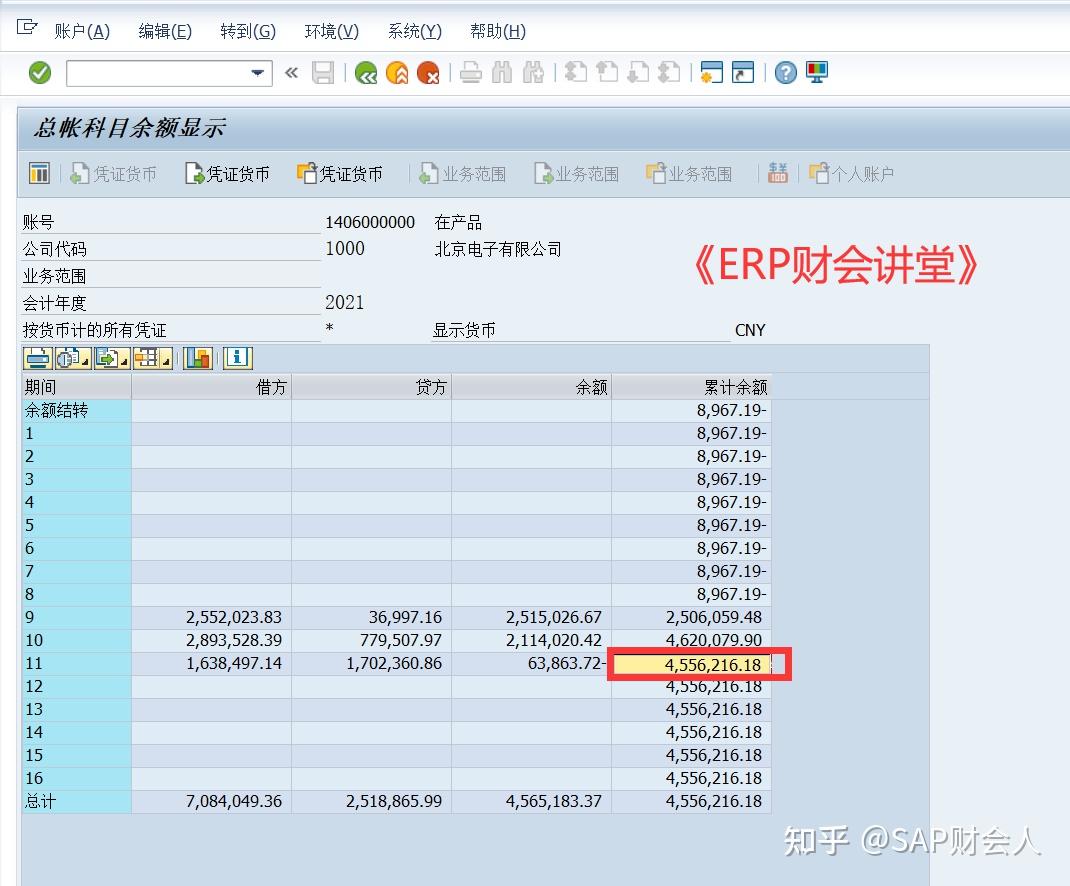Click the green Back arrow icon
The height and width of the screenshot is (886, 1070).
366,72
